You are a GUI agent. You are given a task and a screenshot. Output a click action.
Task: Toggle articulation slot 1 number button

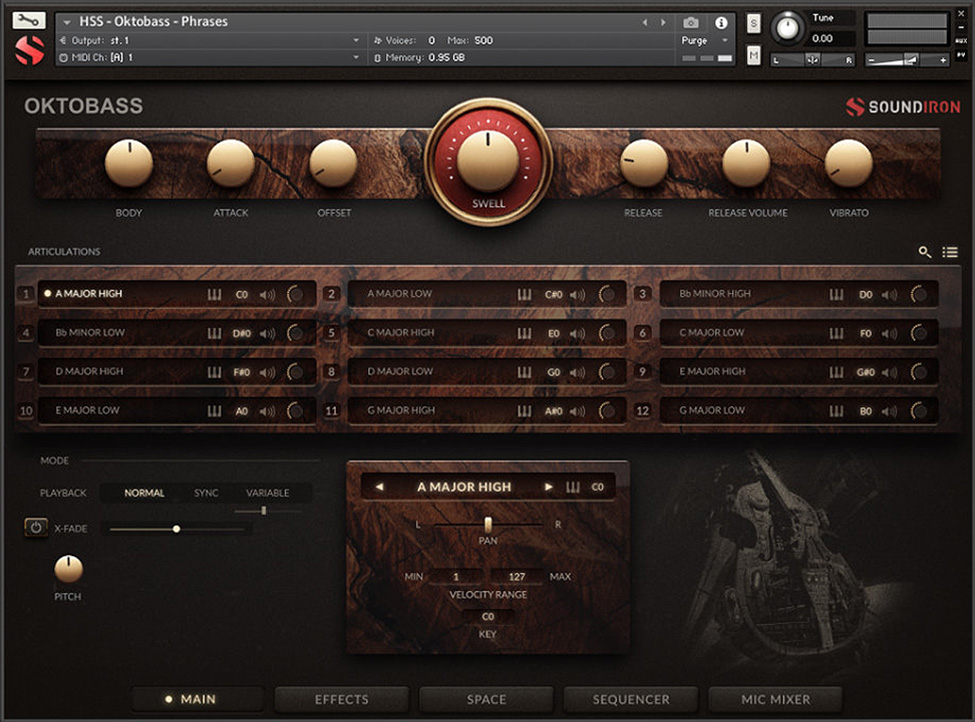click(25, 294)
